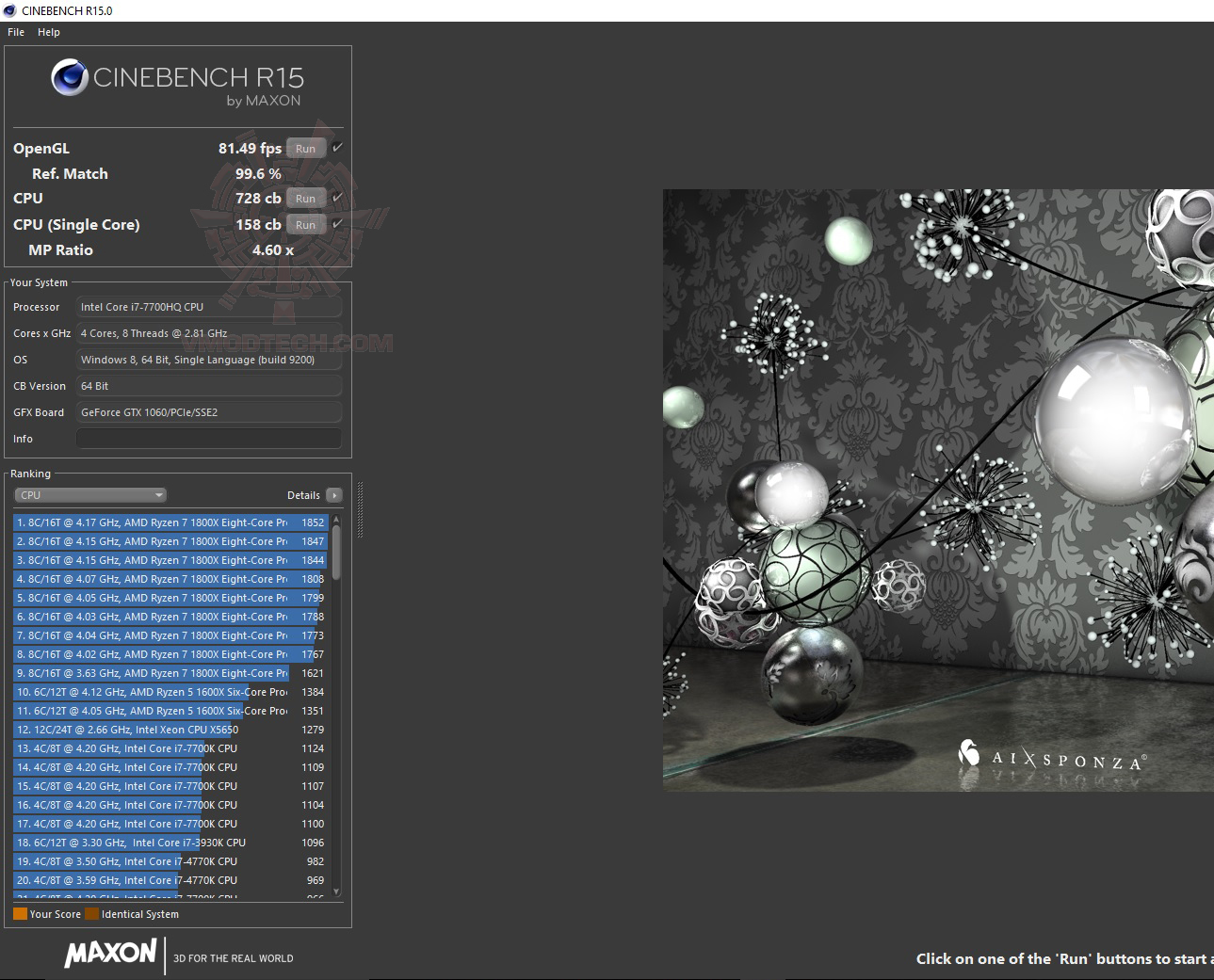Click the Cinebench logo icon in header
The width and height of the screenshot is (1214, 980).
[x=70, y=78]
